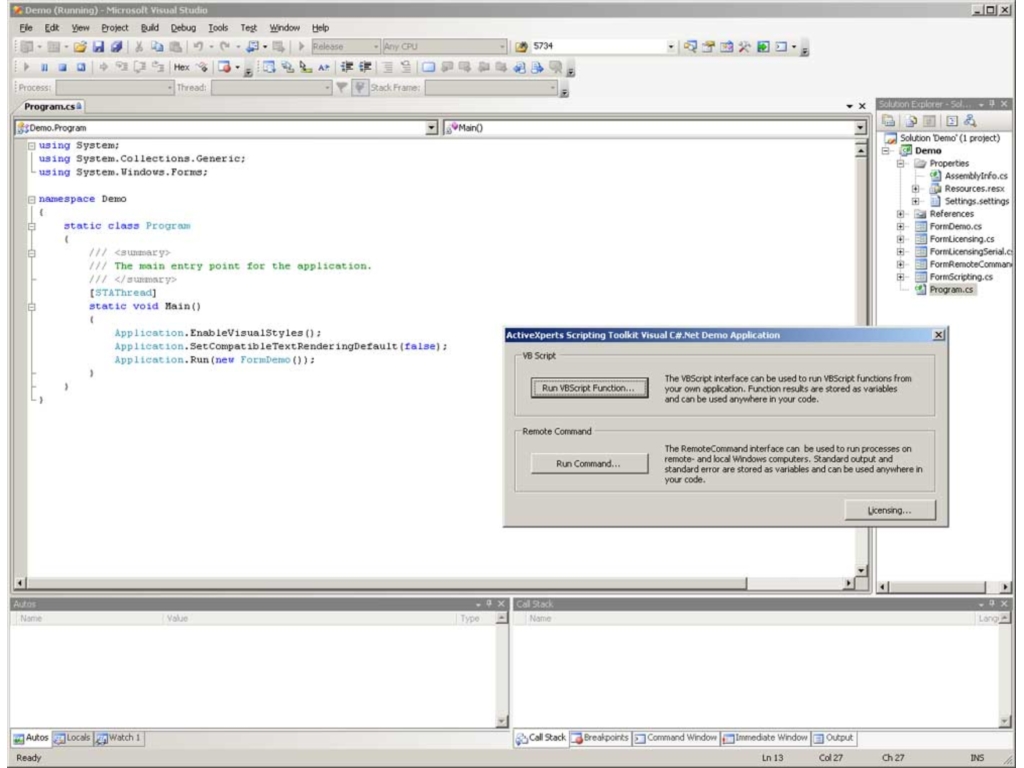
Task: Click the code editor horizontal scrollbar
Action: (434, 583)
